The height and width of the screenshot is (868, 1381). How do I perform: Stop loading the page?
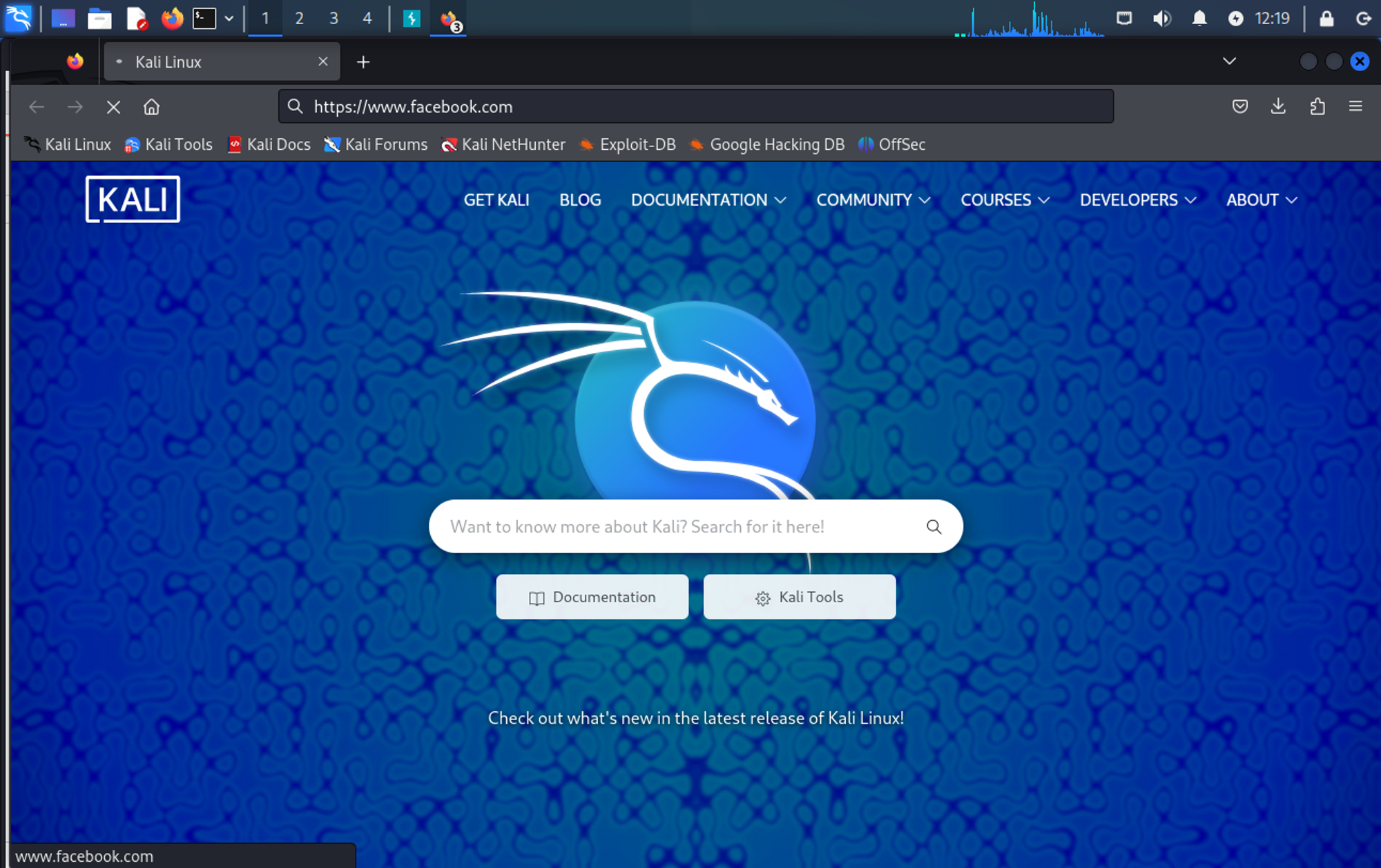(113, 107)
